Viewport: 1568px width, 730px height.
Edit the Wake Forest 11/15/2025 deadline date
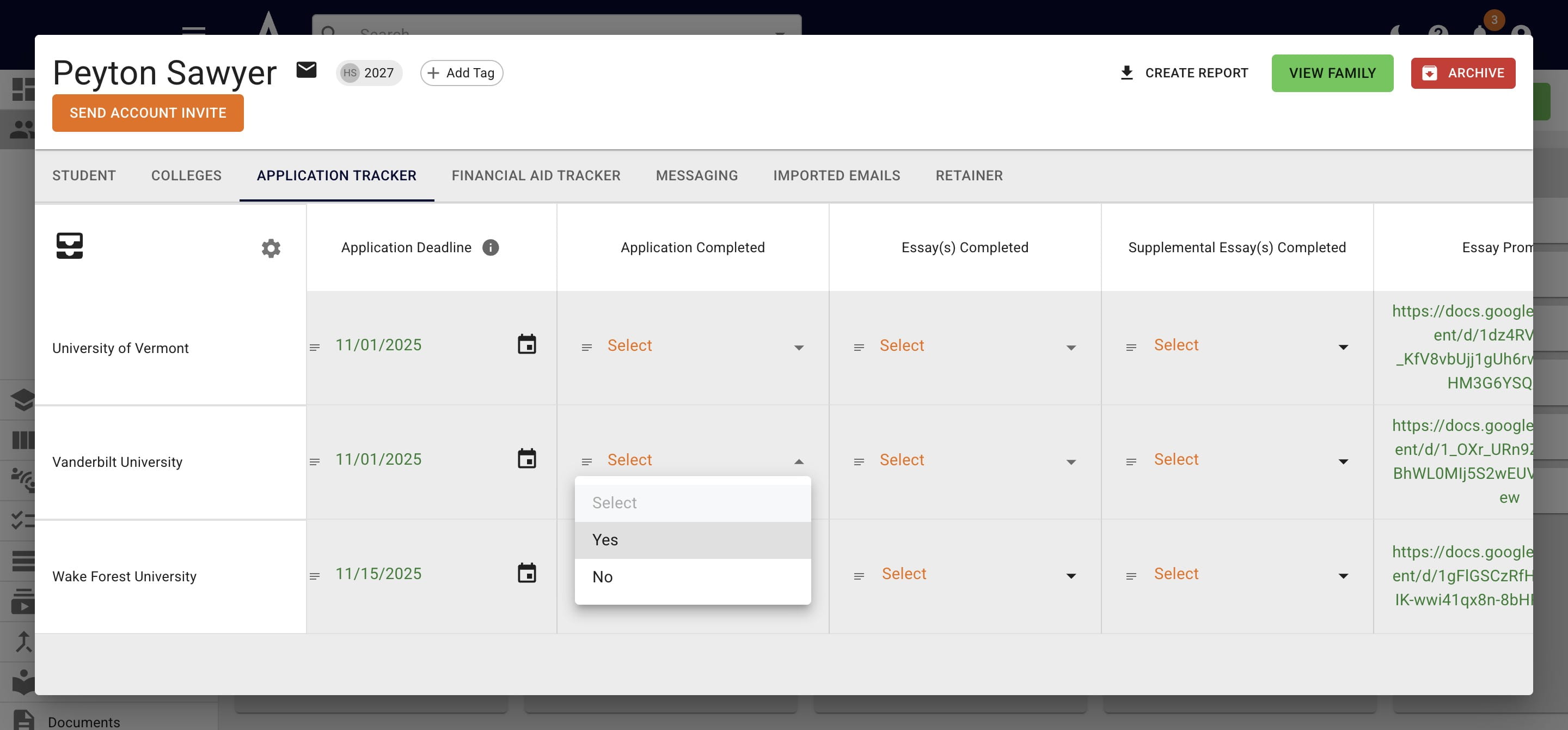click(x=378, y=574)
